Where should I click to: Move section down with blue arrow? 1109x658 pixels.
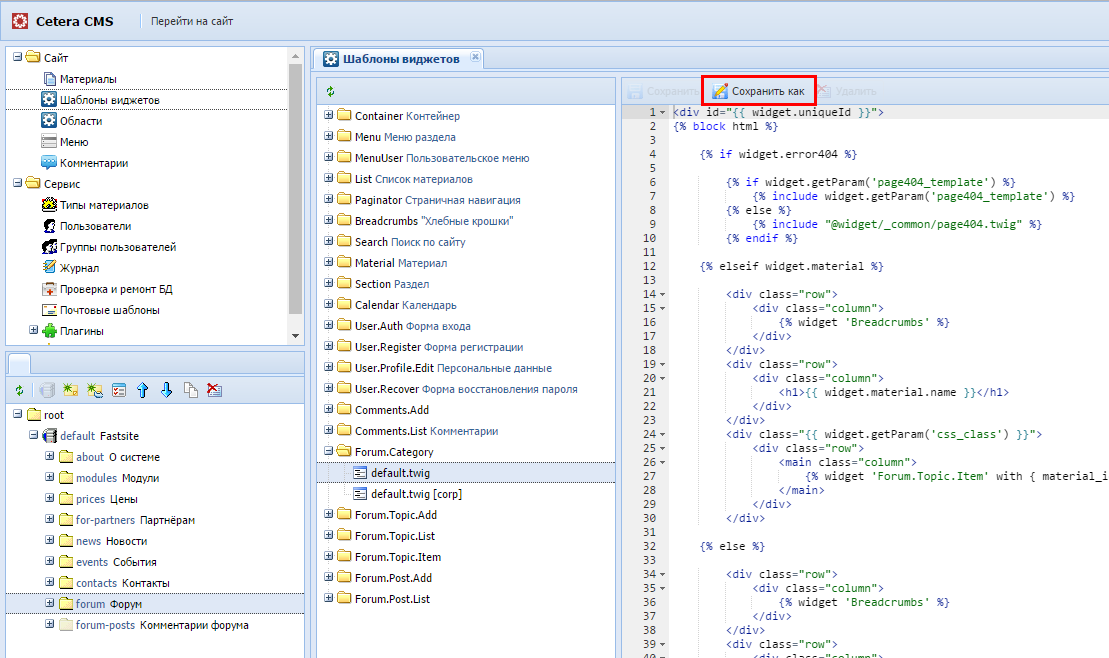click(166, 390)
